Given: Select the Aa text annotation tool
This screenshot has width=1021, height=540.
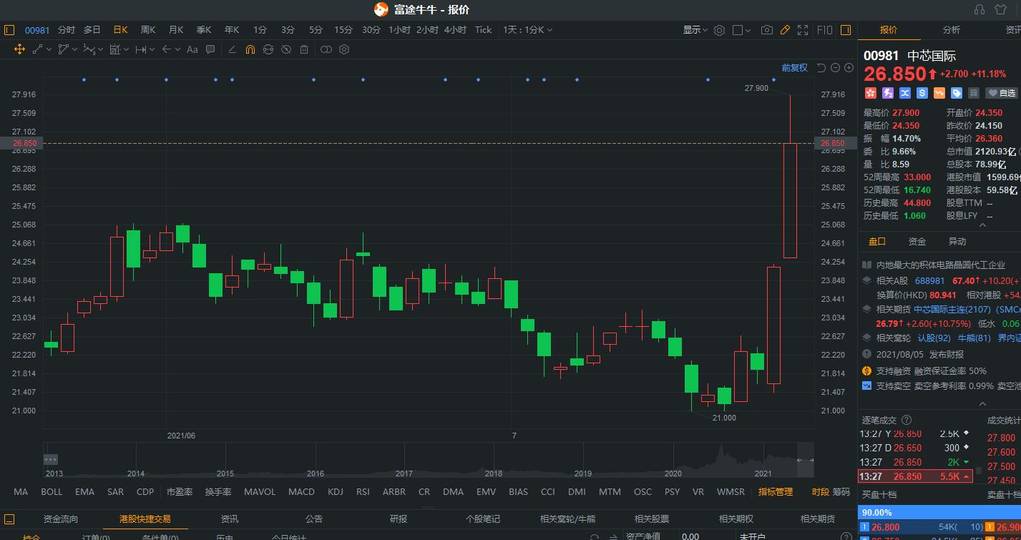Looking at the screenshot, I should (x=192, y=50).
